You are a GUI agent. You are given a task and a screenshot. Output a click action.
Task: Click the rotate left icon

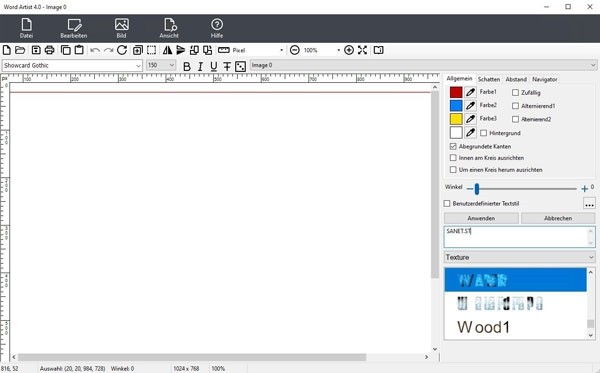point(194,50)
